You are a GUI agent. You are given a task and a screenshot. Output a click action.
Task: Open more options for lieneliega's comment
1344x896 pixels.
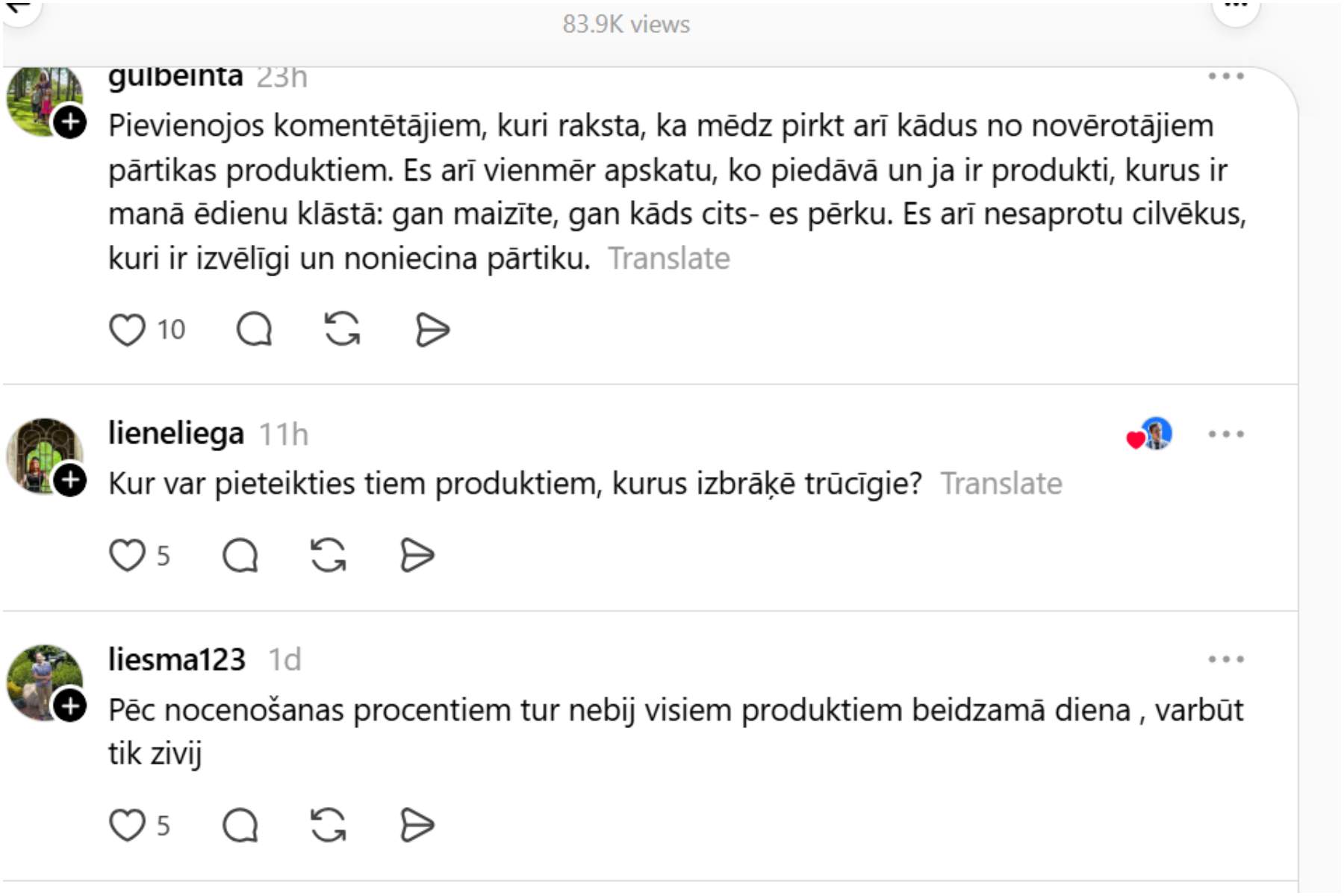(x=1226, y=434)
